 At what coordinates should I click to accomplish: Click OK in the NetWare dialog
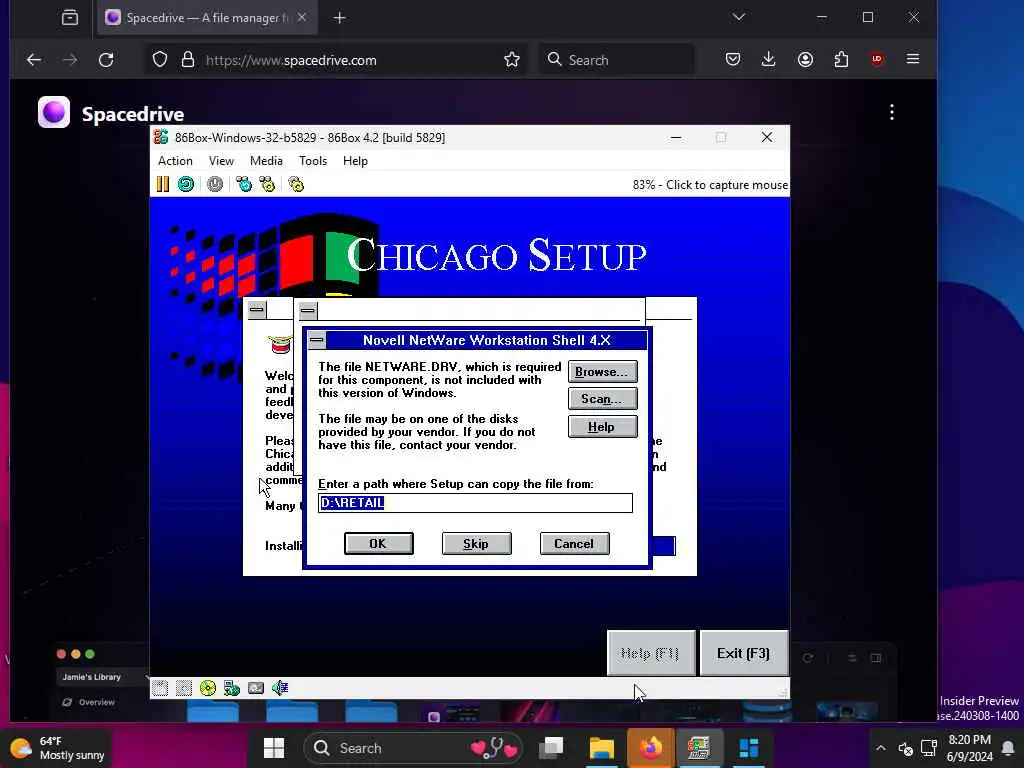coord(378,544)
